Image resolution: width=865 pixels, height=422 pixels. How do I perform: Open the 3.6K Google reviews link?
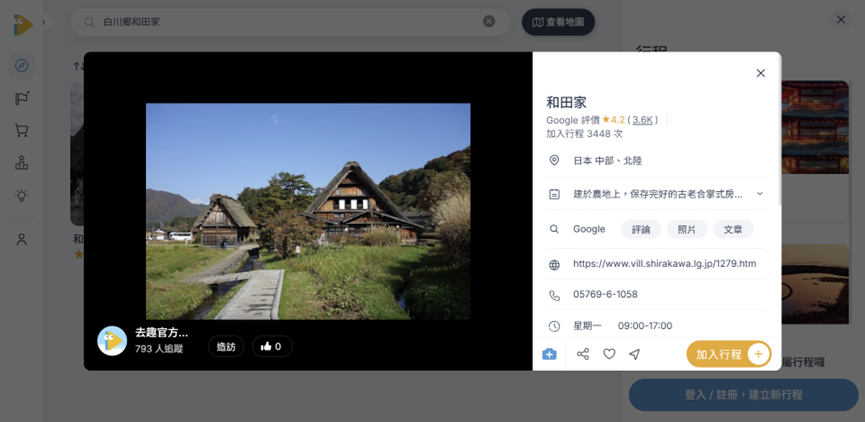[643, 120]
